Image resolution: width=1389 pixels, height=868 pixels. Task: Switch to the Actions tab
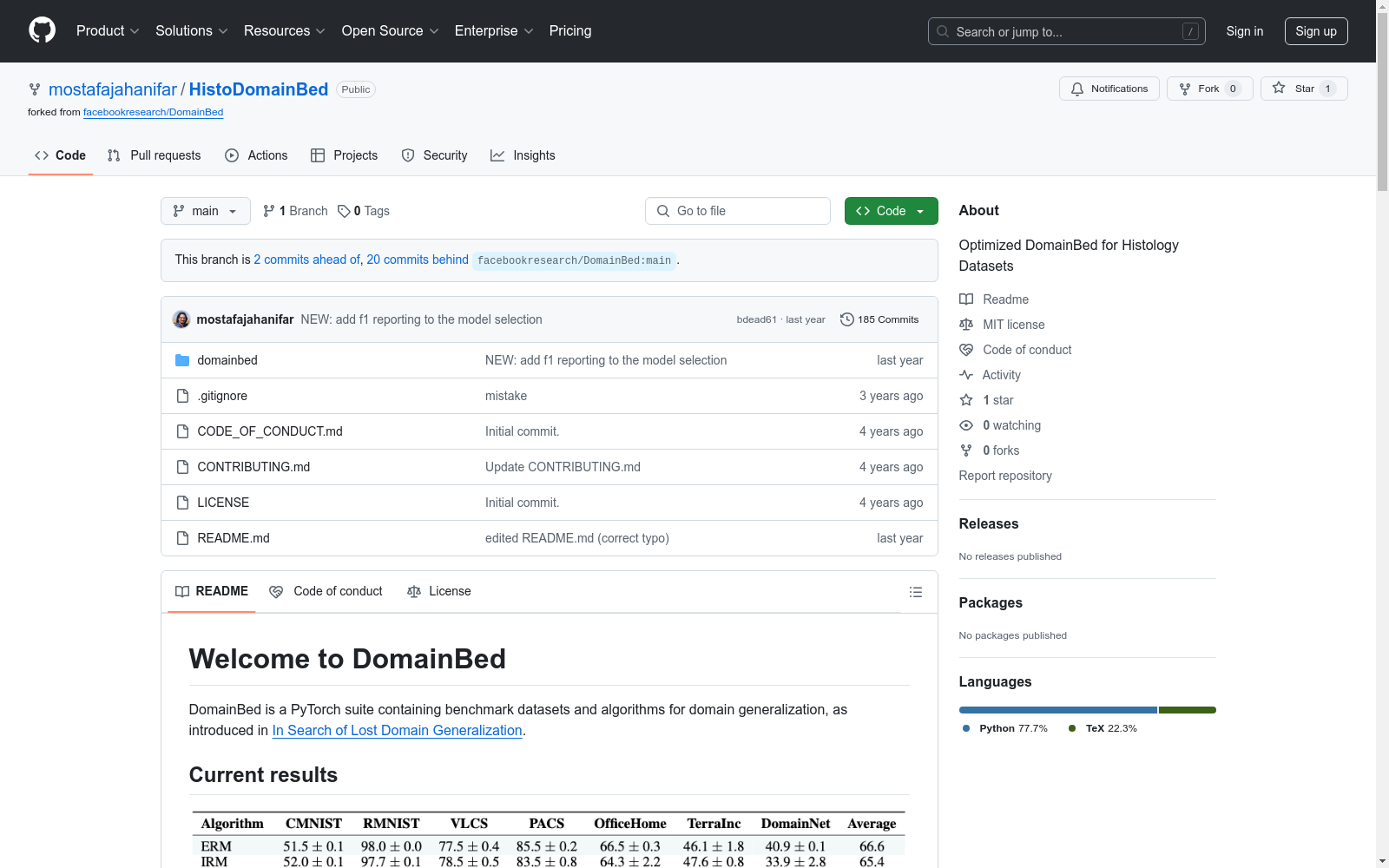[256, 155]
